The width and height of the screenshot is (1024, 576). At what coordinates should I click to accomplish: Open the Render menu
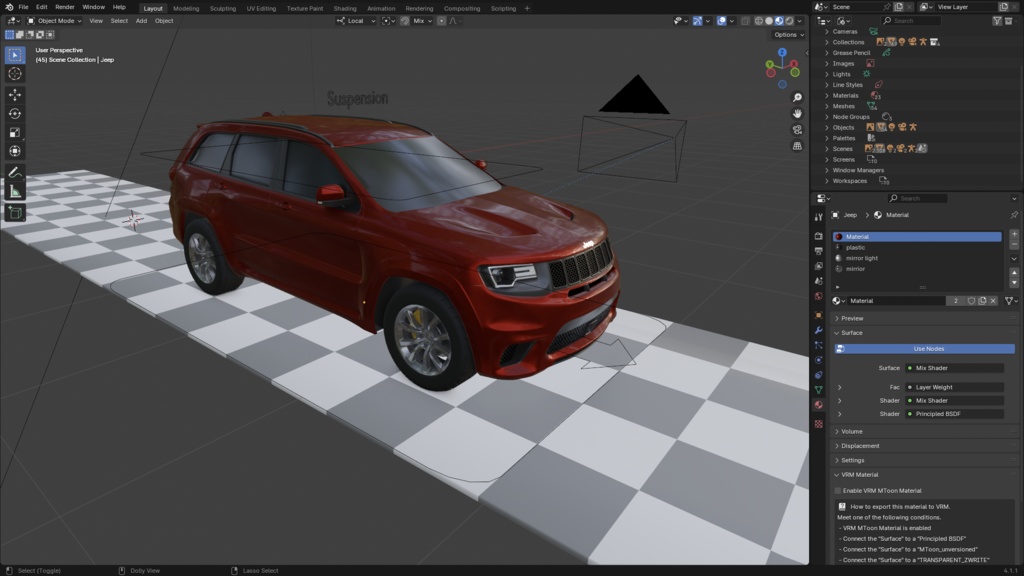pyautogui.click(x=65, y=7)
